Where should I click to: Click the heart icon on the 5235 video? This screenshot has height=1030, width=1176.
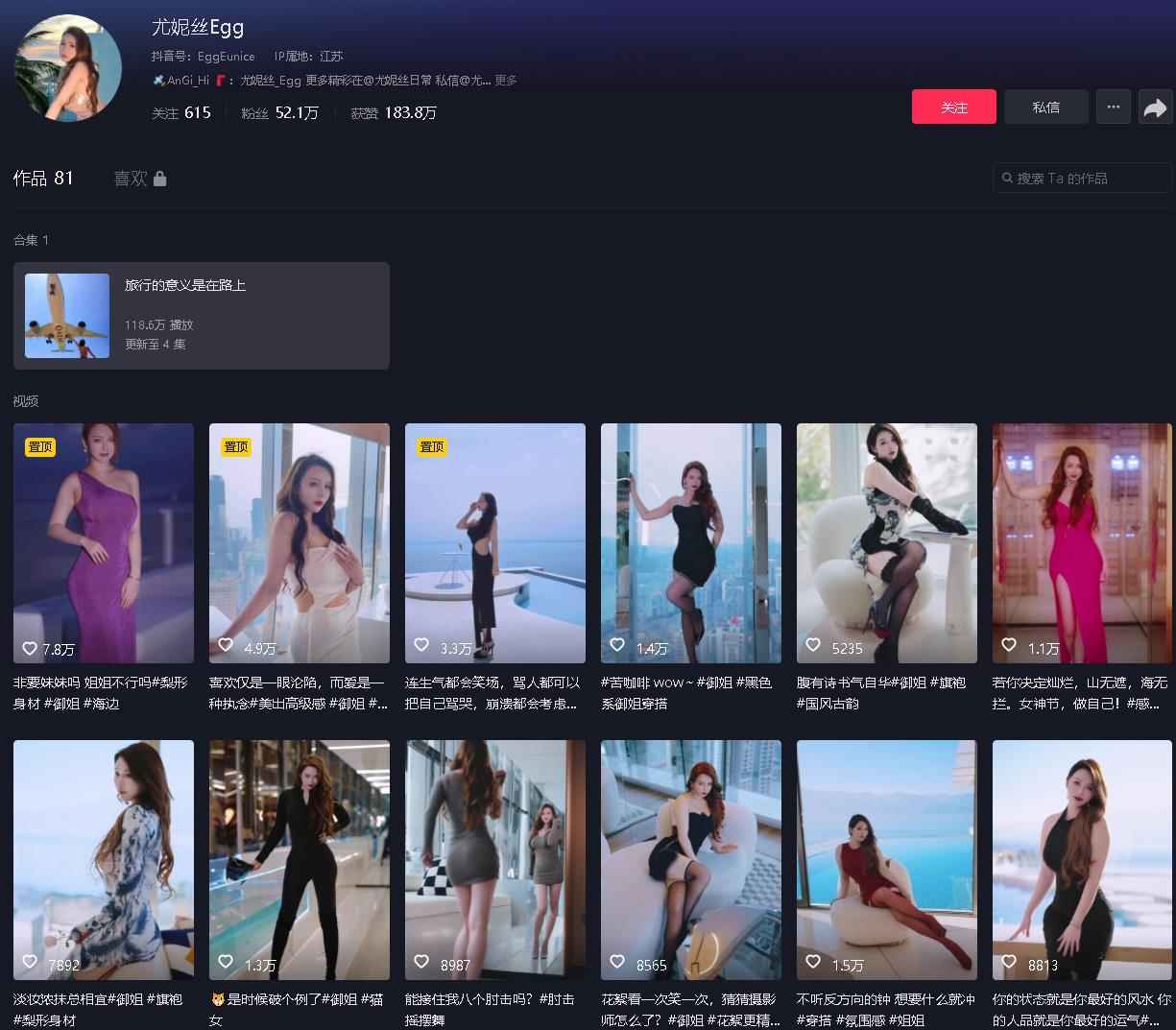pyautogui.click(x=813, y=645)
